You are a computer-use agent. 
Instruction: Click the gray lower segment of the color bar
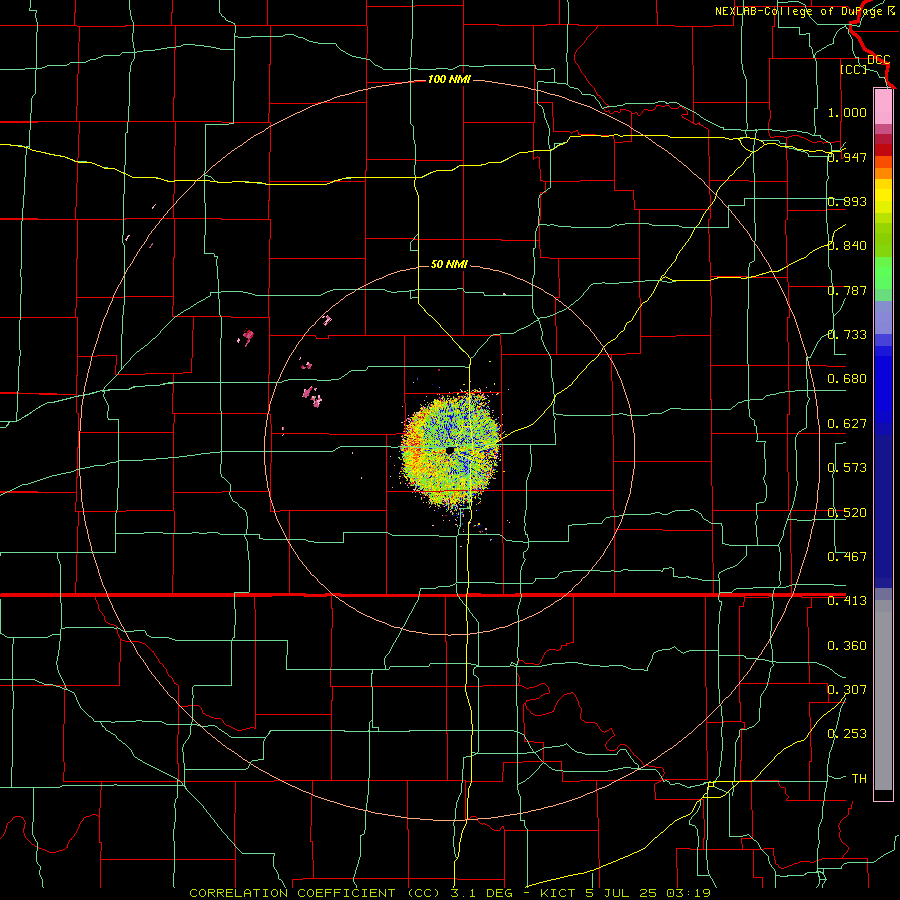[883, 695]
